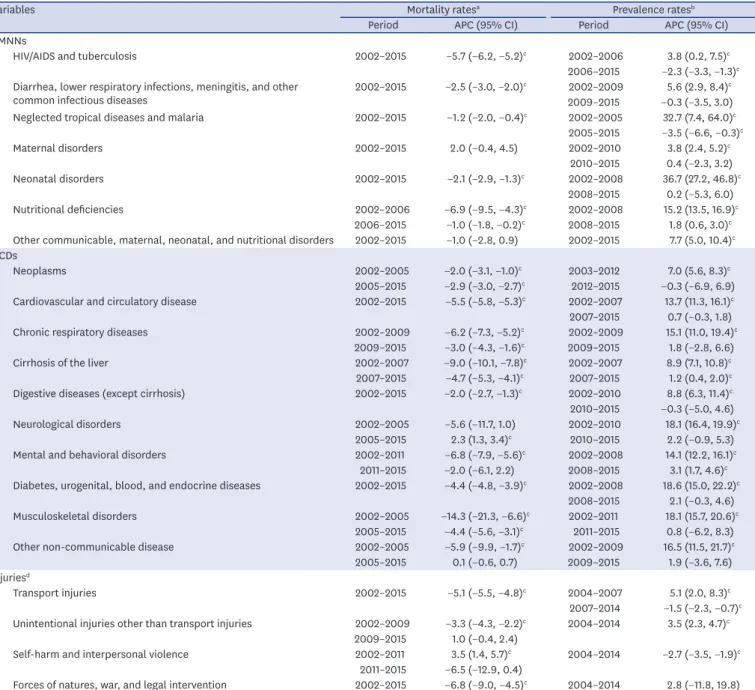755x690 pixels.
Task: Select mortality APC '−9.0 (−10.1, −7.8)' cell
Action: tap(485, 363)
